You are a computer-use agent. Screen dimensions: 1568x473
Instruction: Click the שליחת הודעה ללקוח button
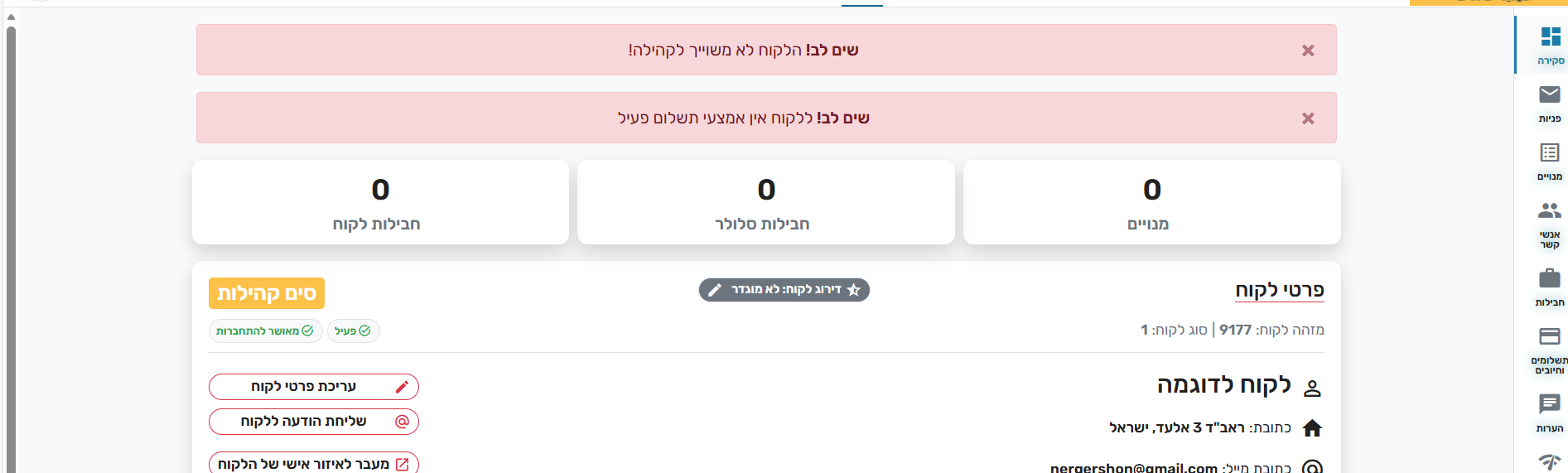(314, 422)
